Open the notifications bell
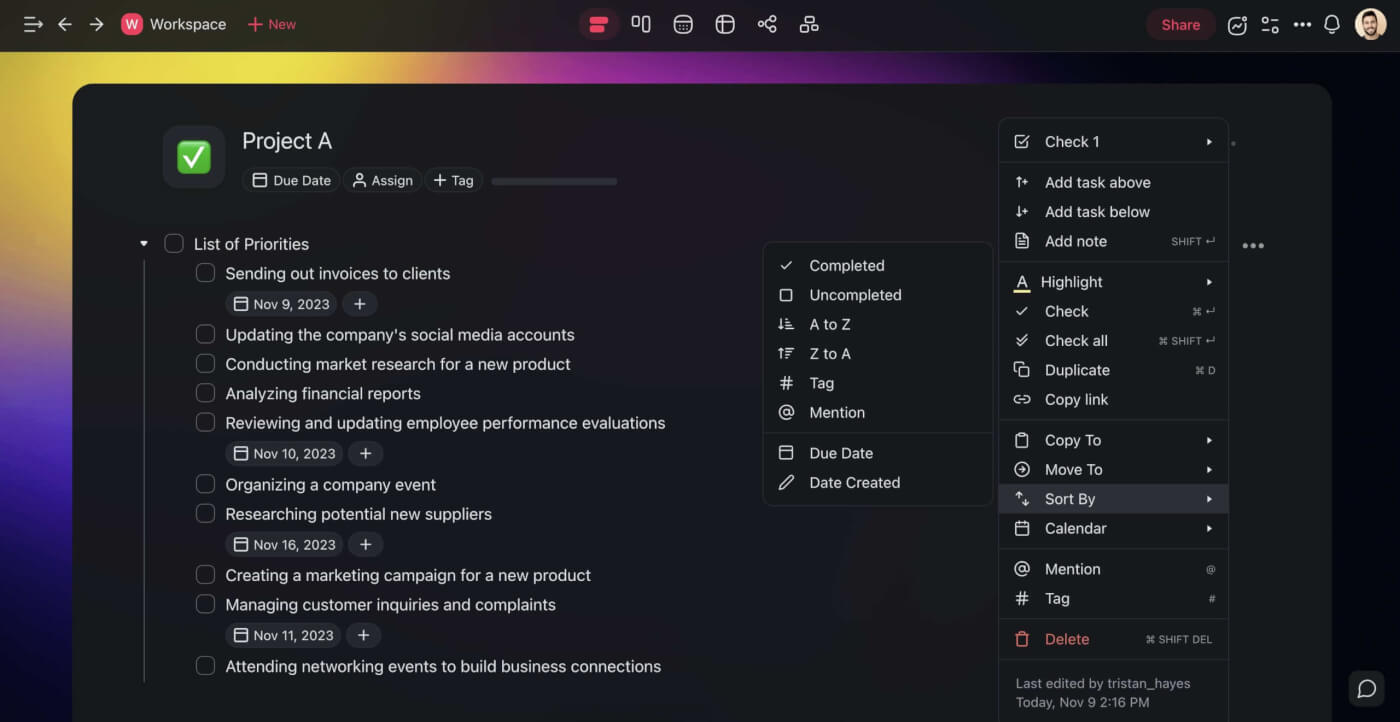Viewport: 1400px width, 722px height. [x=1332, y=24]
